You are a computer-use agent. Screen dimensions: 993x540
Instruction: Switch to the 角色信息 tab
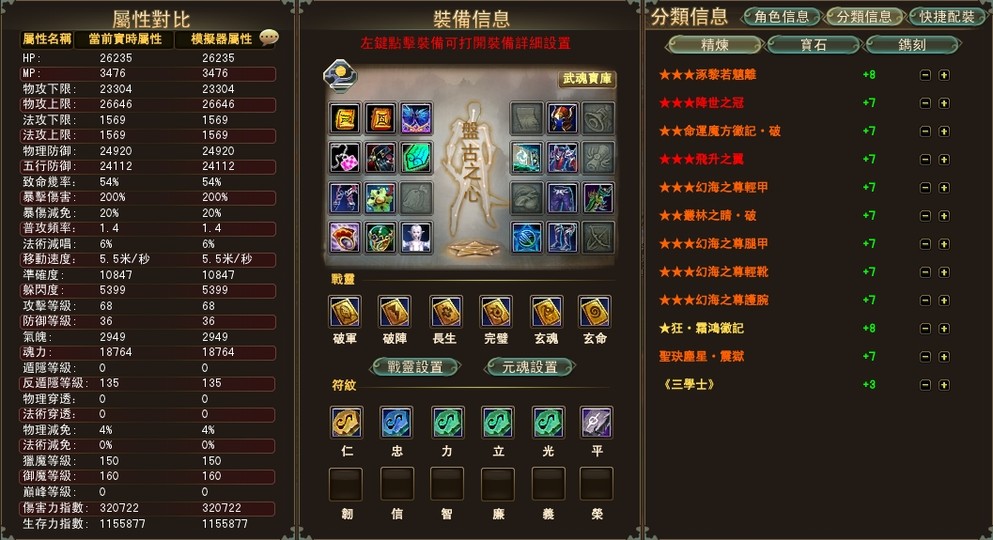click(781, 16)
